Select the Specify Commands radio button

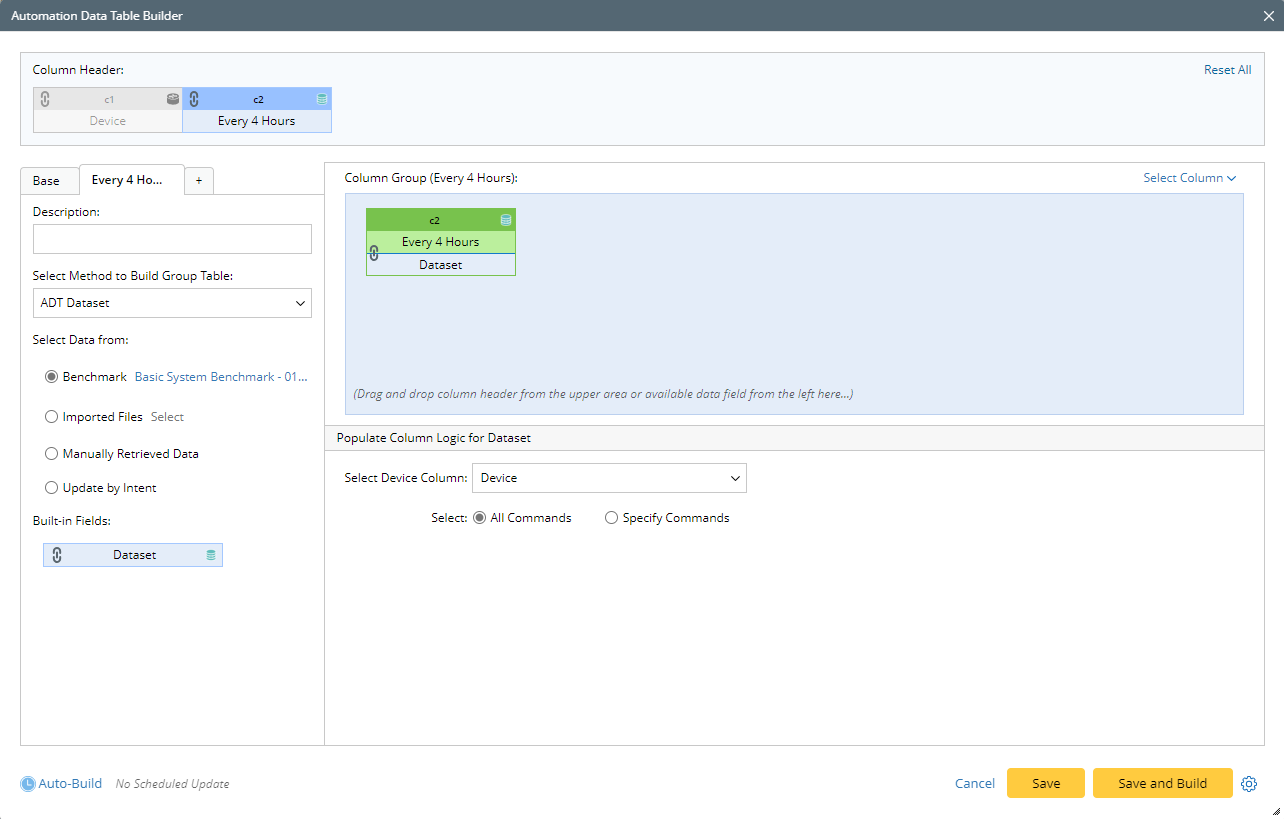click(x=611, y=518)
